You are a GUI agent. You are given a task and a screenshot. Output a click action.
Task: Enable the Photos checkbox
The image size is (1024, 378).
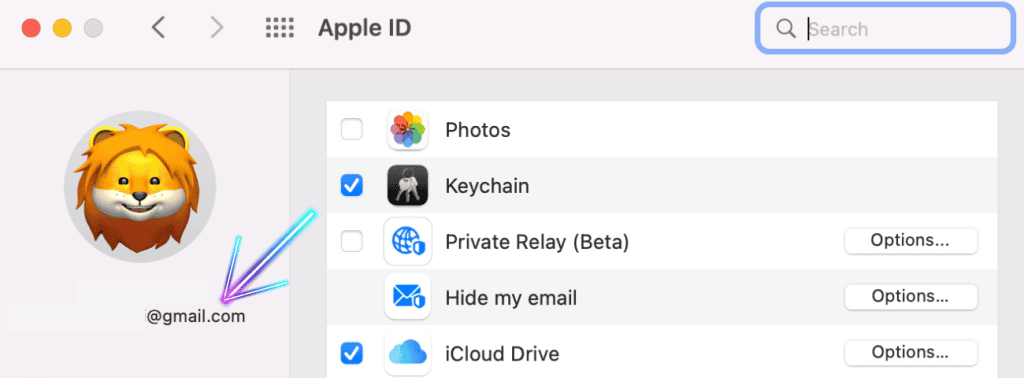coord(352,129)
